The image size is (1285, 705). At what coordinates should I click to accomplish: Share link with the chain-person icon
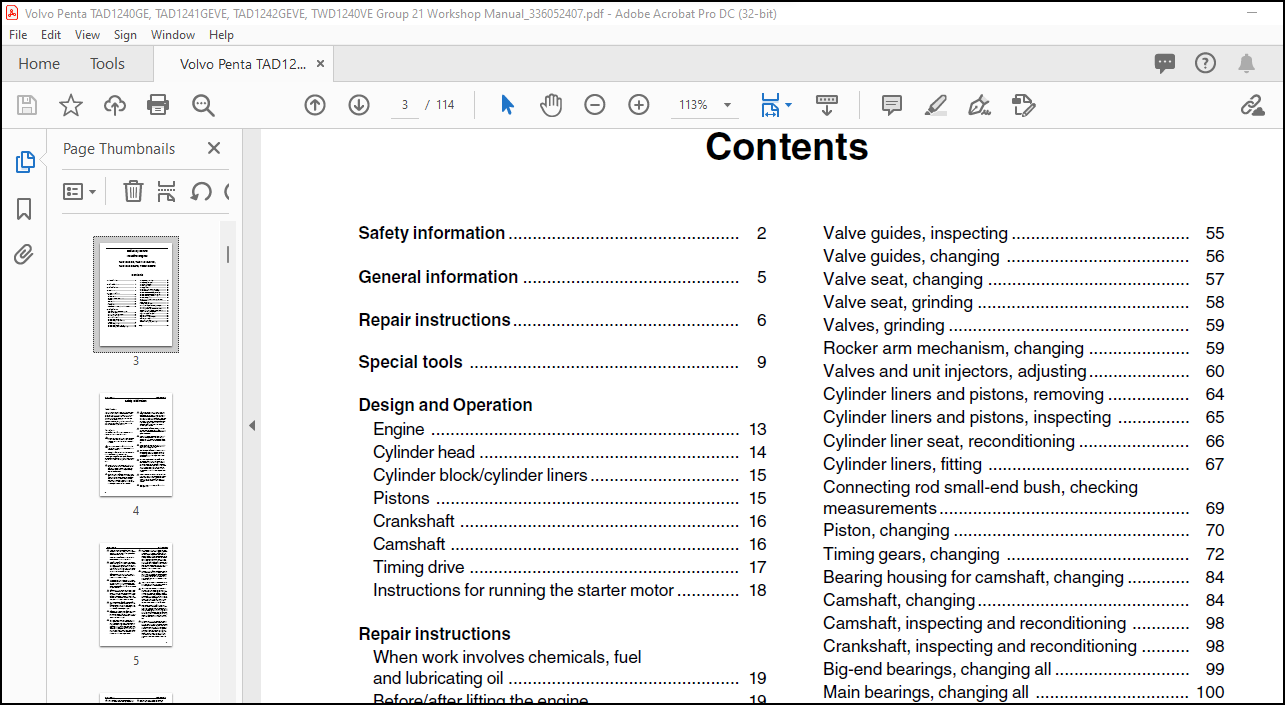click(1252, 105)
